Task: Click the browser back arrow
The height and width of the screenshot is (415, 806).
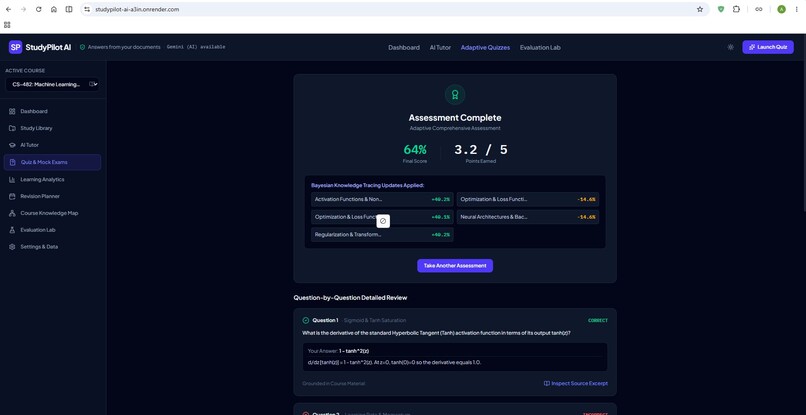Action: pyautogui.click(x=8, y=9)
